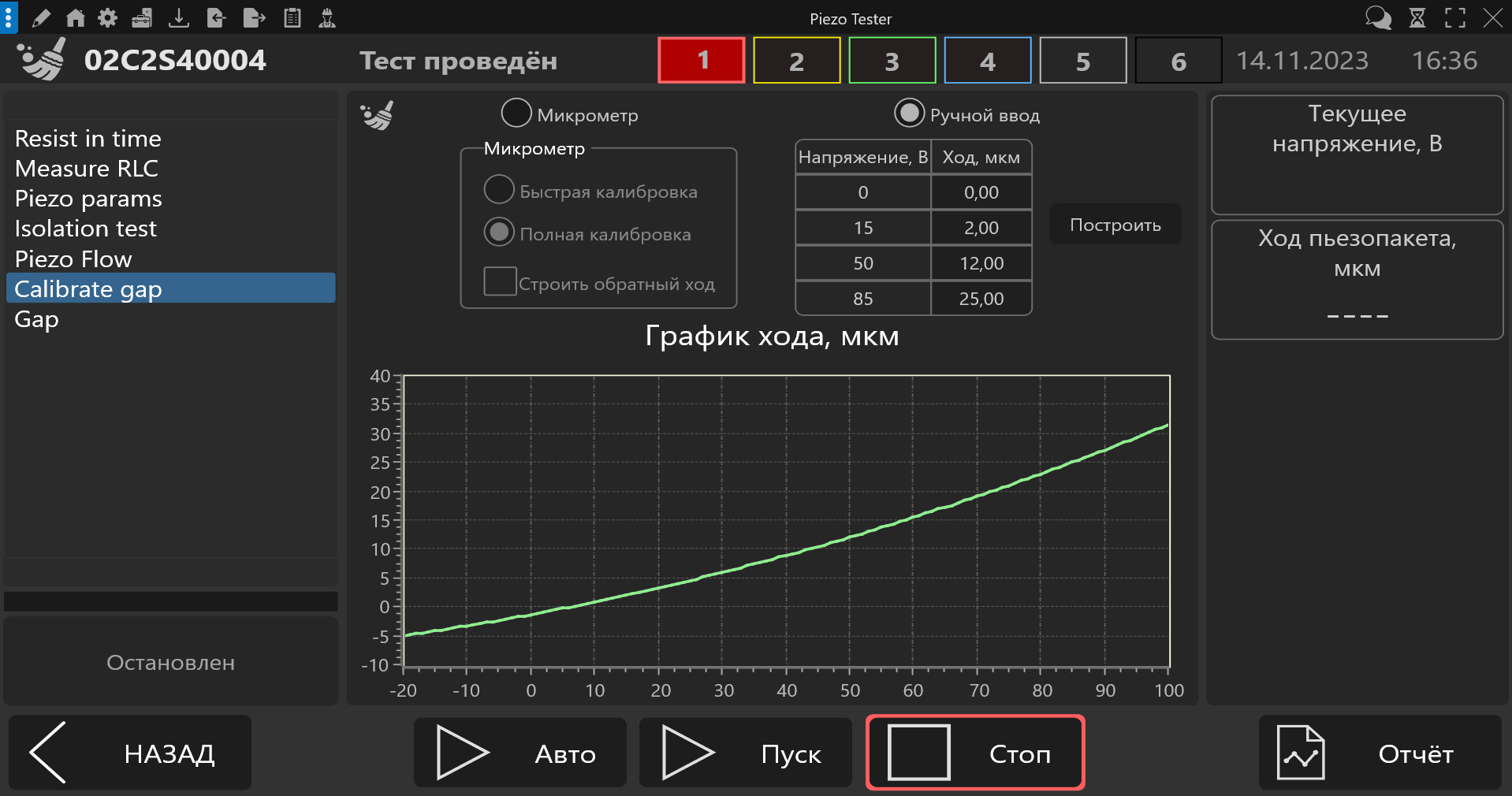The height and width of the screenshot is (796, 1512).
Task: Open the chat bubbles icon
Action: (x=1378, y=18)
